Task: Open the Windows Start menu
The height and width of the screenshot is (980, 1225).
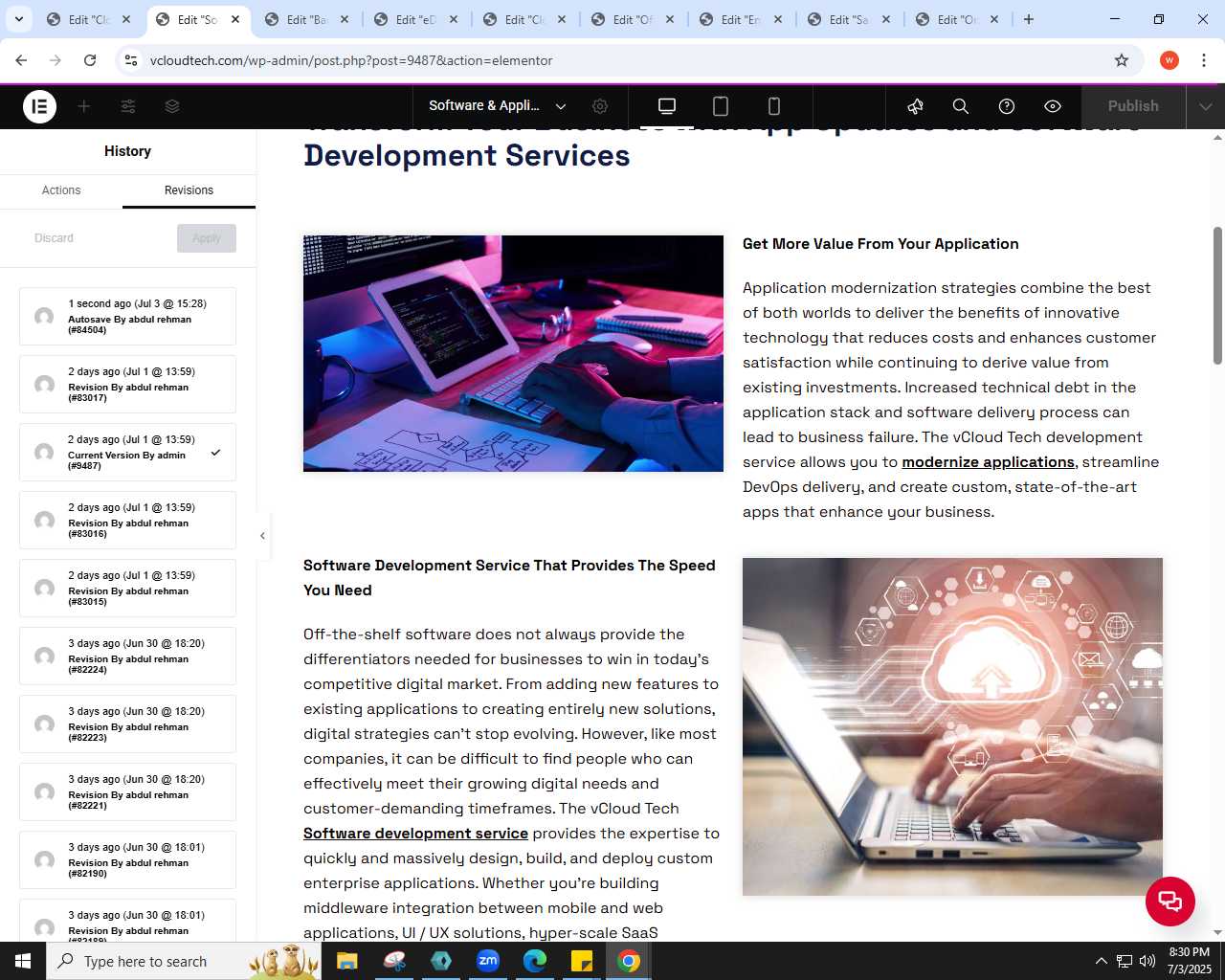Action: (23, 961)
